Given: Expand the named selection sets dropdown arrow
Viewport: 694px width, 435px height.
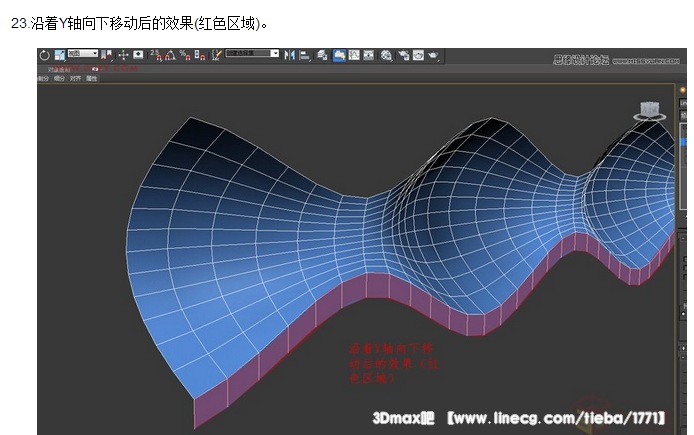Looking at the screenshot, I should [x=275, y=54].
